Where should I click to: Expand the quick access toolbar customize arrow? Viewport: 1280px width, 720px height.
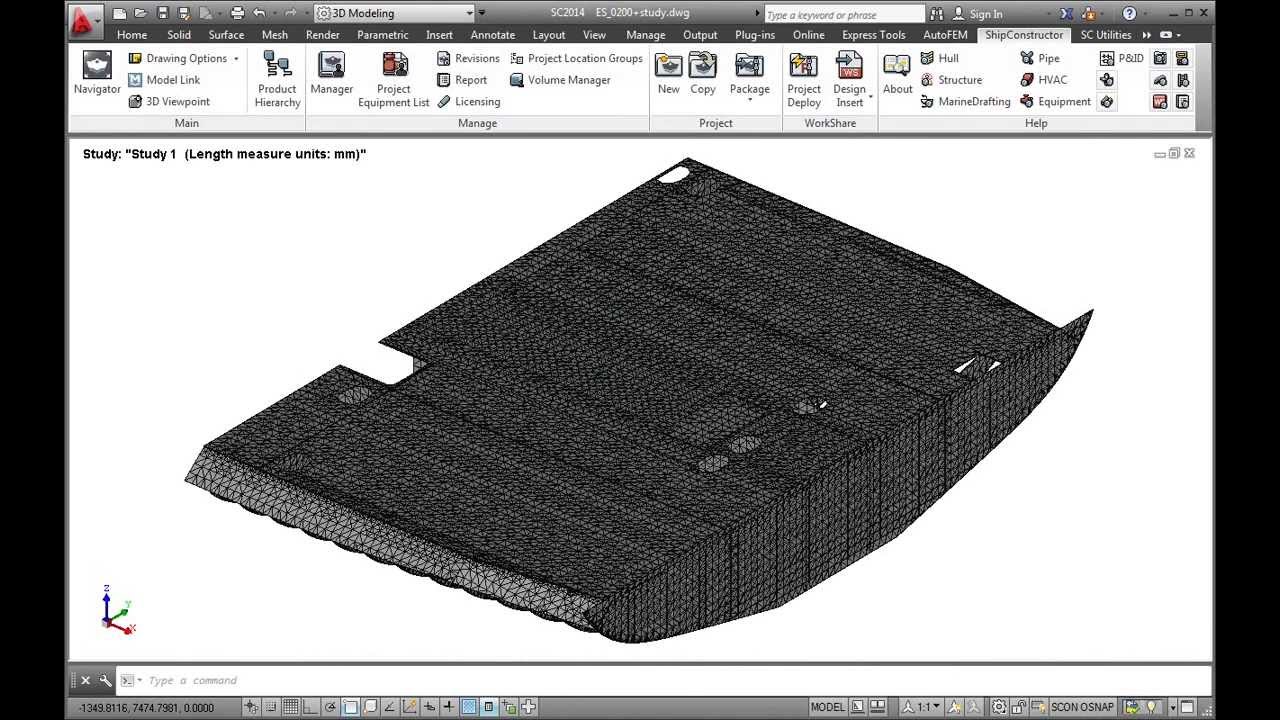point(482,13)
